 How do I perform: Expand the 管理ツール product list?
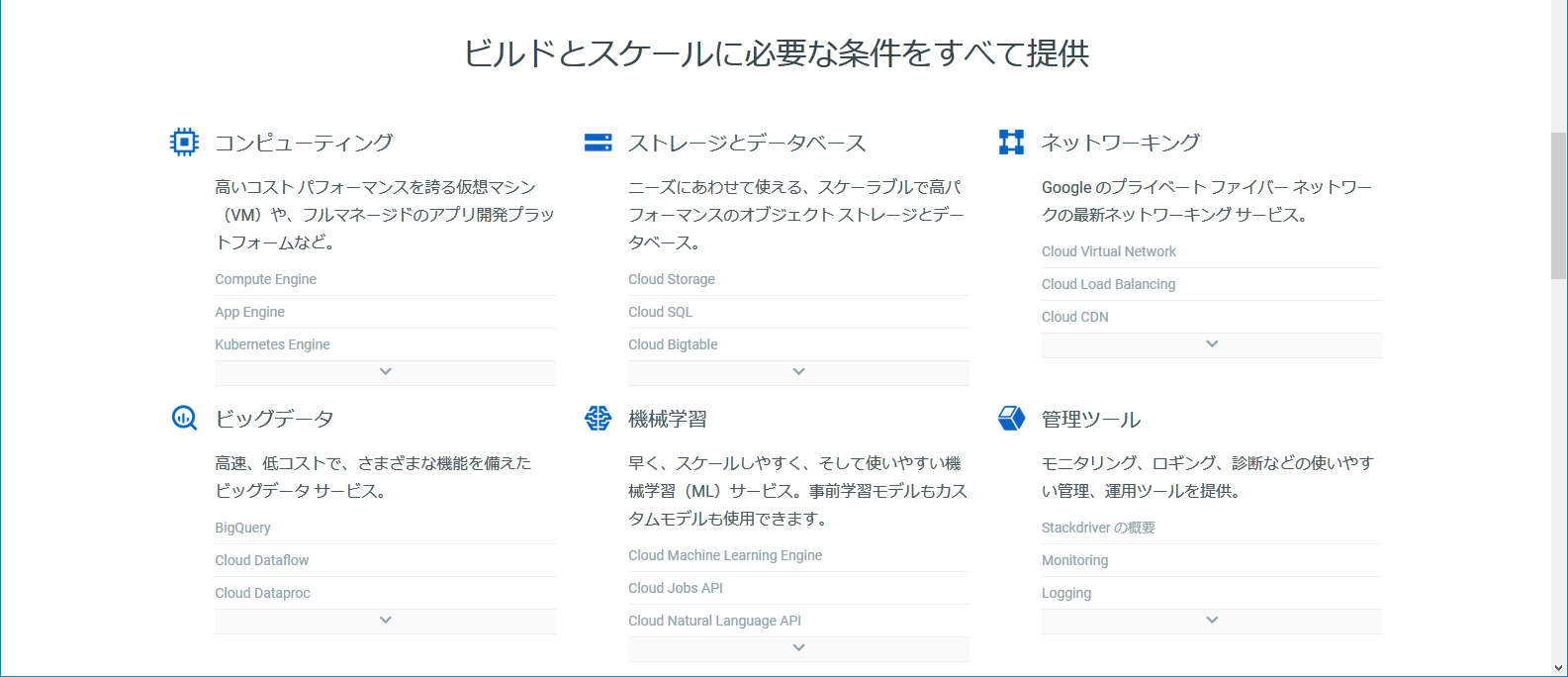point(1212,621)
